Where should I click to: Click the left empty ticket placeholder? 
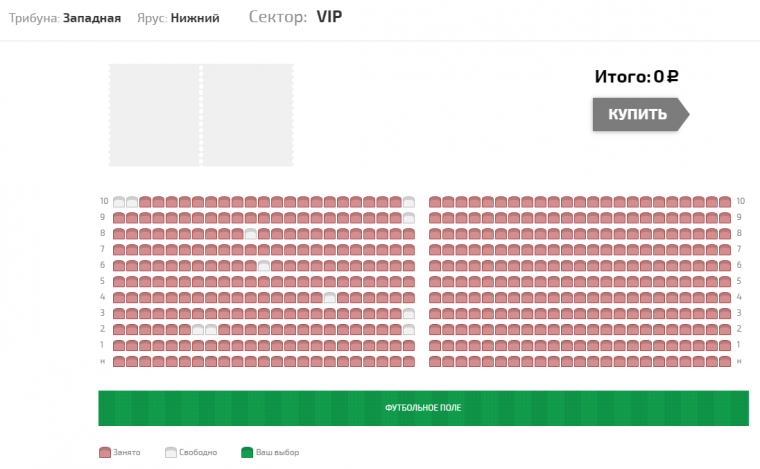(x=154, y=115)
